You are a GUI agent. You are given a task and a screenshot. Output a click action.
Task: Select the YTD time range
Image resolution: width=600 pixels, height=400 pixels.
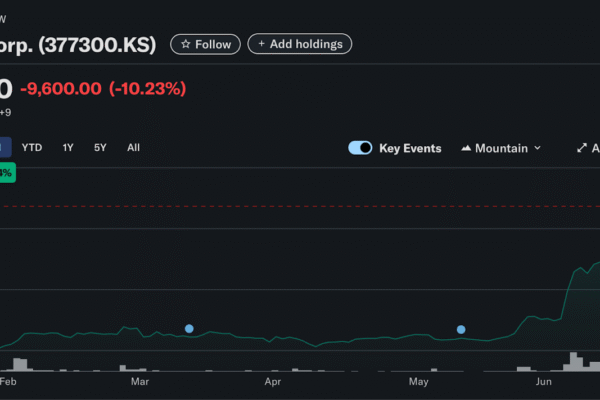[x=32, y=148]
